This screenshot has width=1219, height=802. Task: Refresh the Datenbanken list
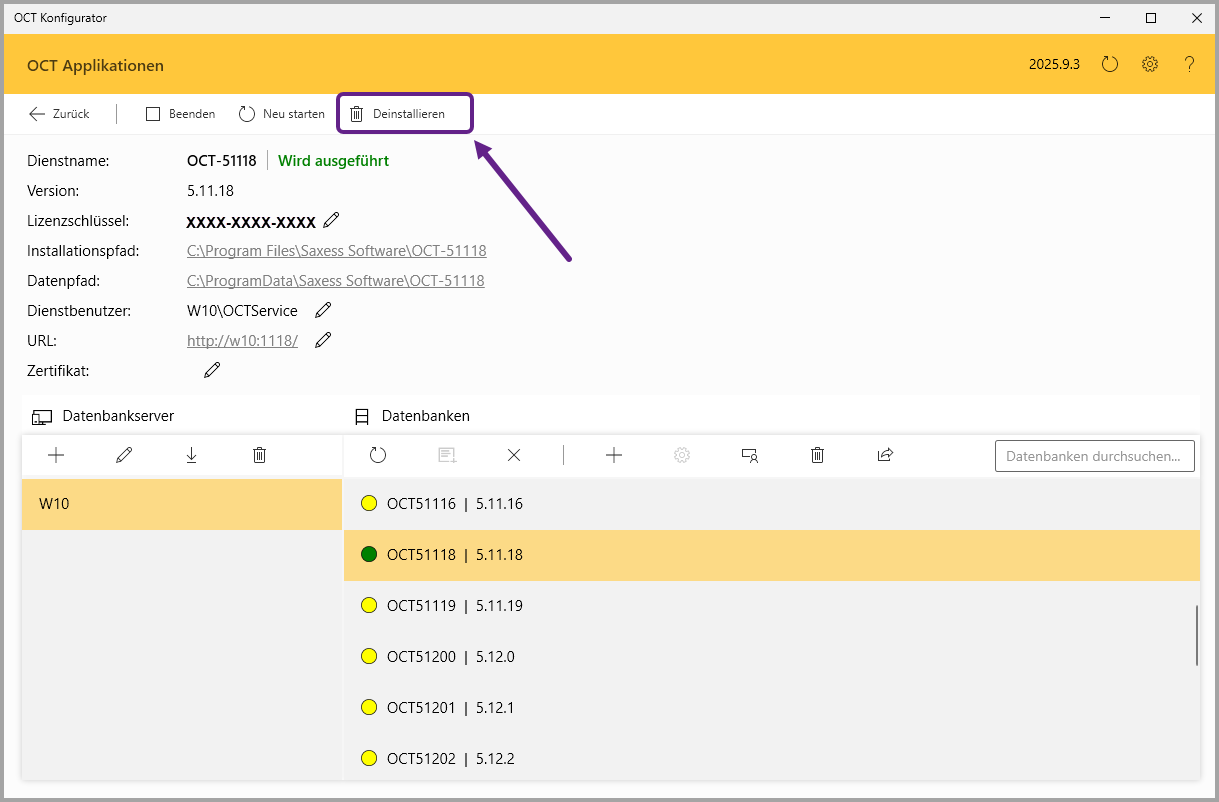(377, 455)
